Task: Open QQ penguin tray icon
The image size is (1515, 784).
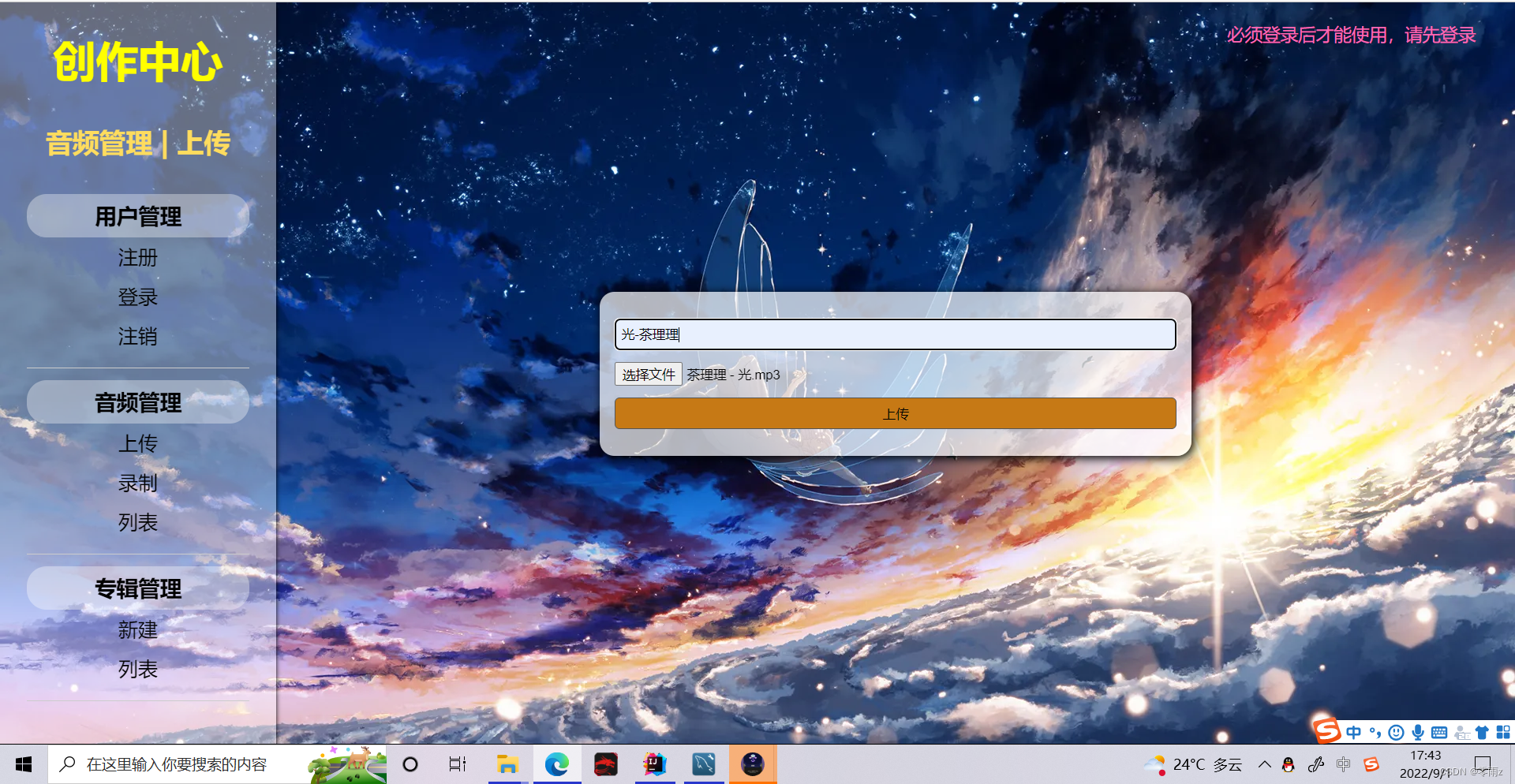Action: 1289,764
